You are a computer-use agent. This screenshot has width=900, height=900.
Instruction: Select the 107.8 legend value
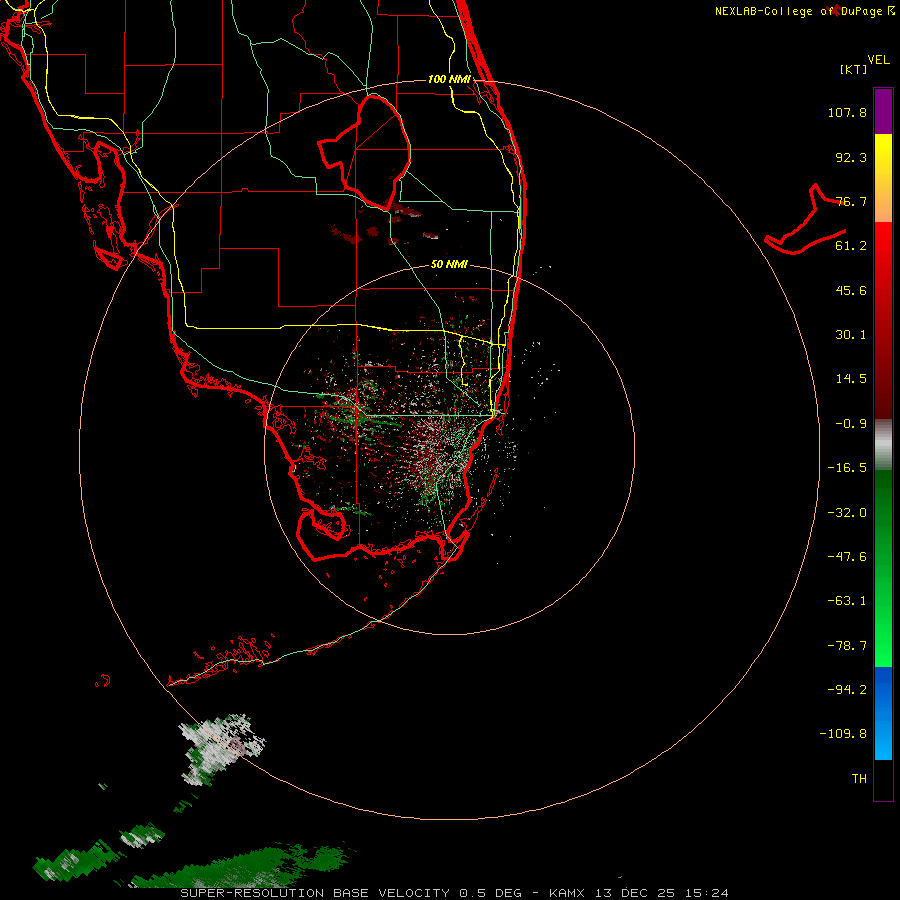pyautogui.click(x=847, y=112)
